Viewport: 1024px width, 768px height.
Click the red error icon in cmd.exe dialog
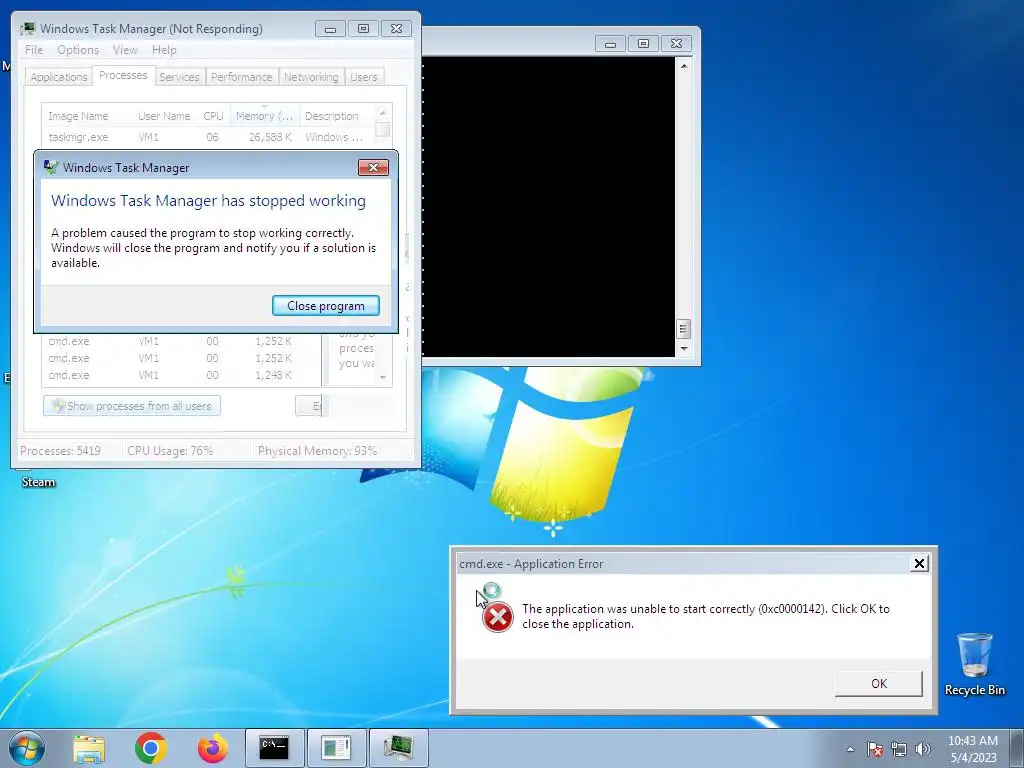click(498, 617)
